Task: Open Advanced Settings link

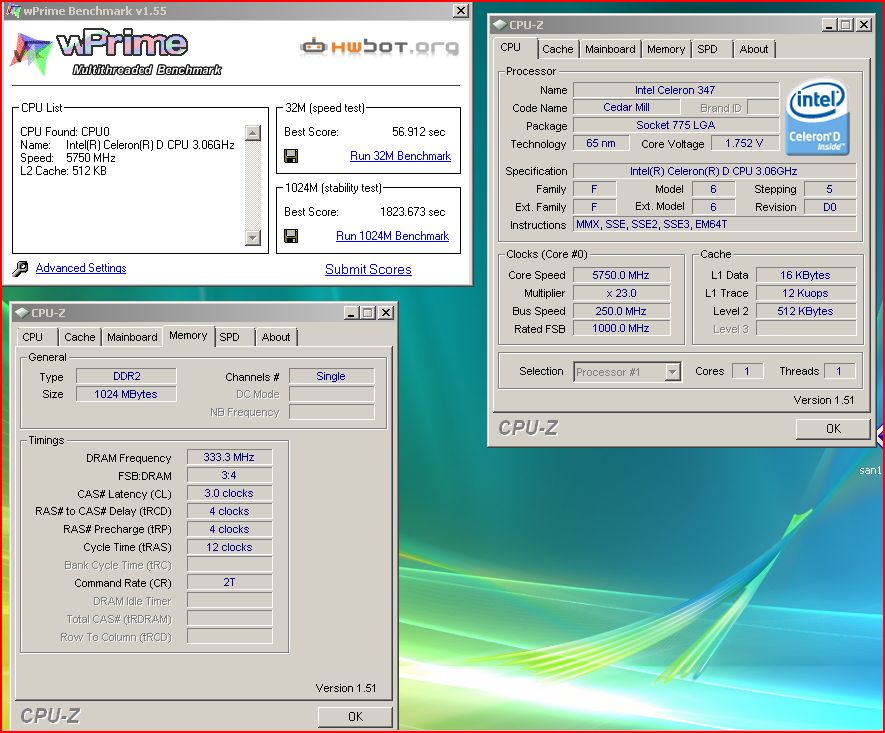Action: click(81, 268)
